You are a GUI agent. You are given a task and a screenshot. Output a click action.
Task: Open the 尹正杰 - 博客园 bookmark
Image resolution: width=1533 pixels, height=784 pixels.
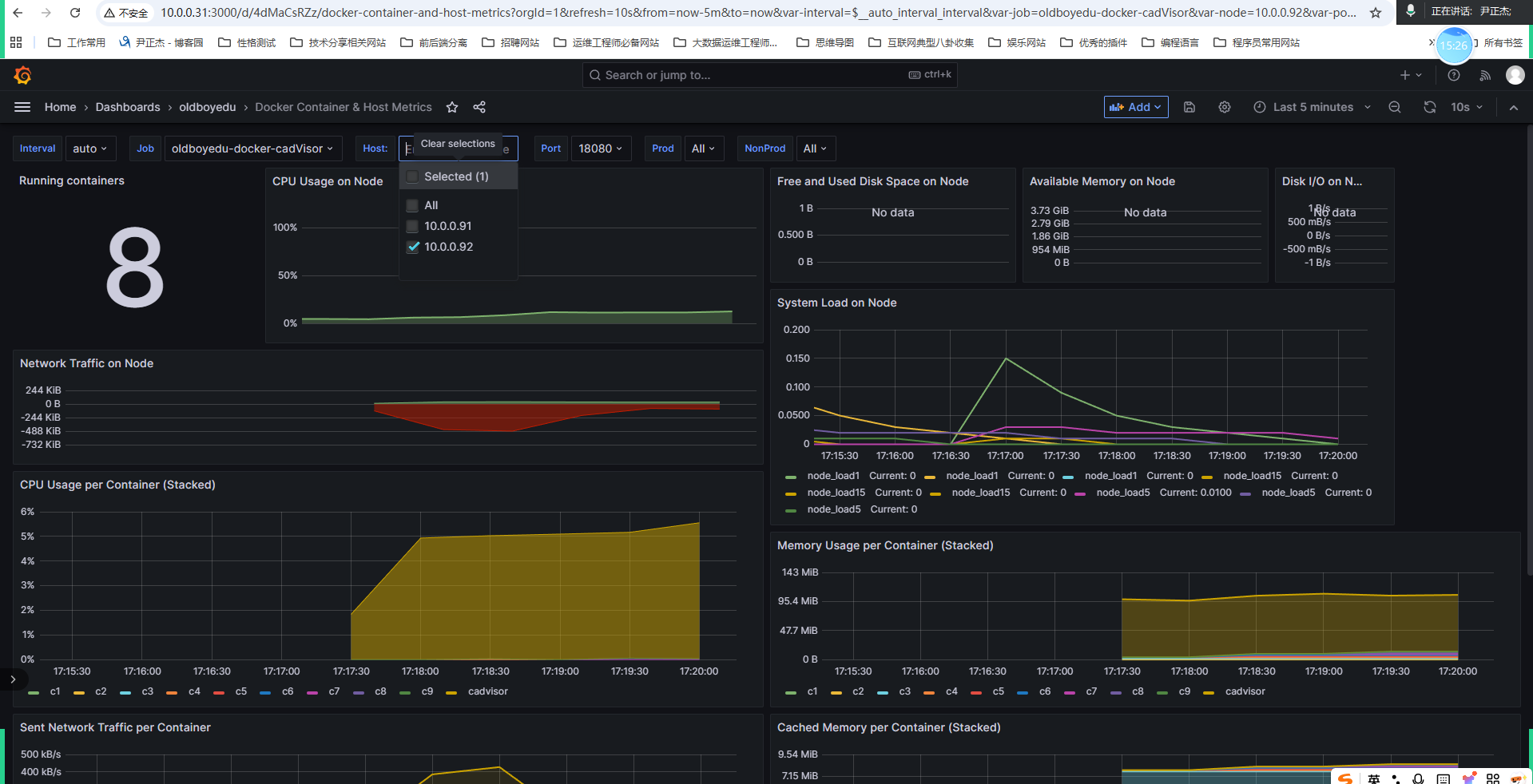tap(161, 42)
